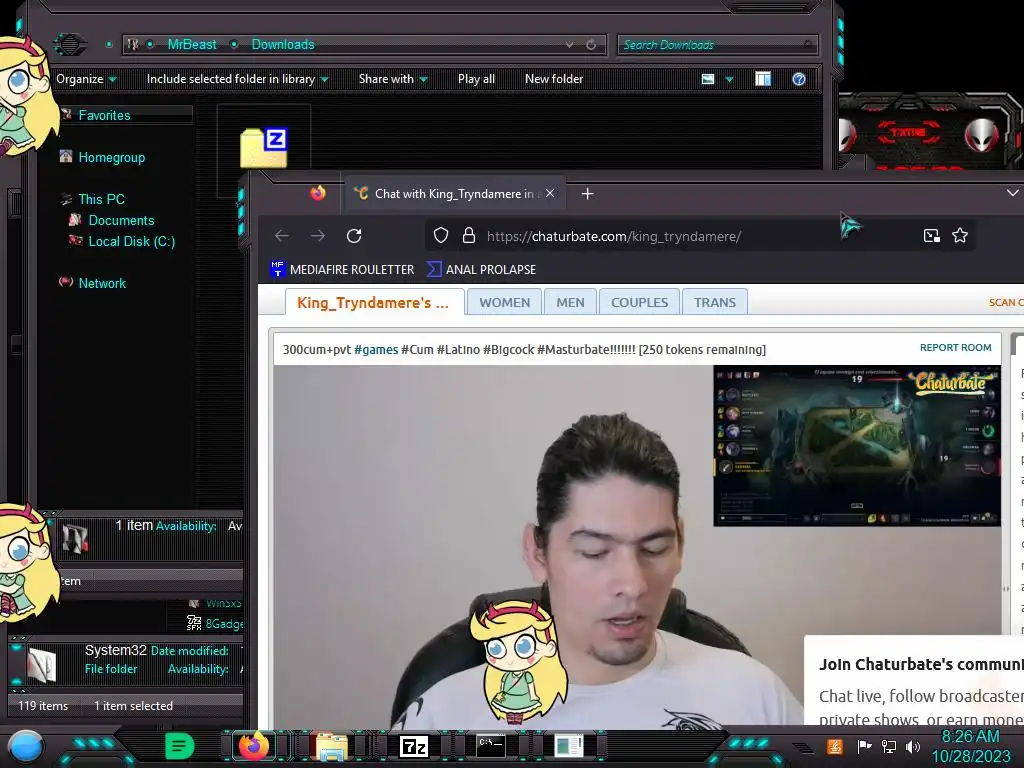
Task: Open Local Disk (C:) in navigation pane
Action: coord(132,242)
